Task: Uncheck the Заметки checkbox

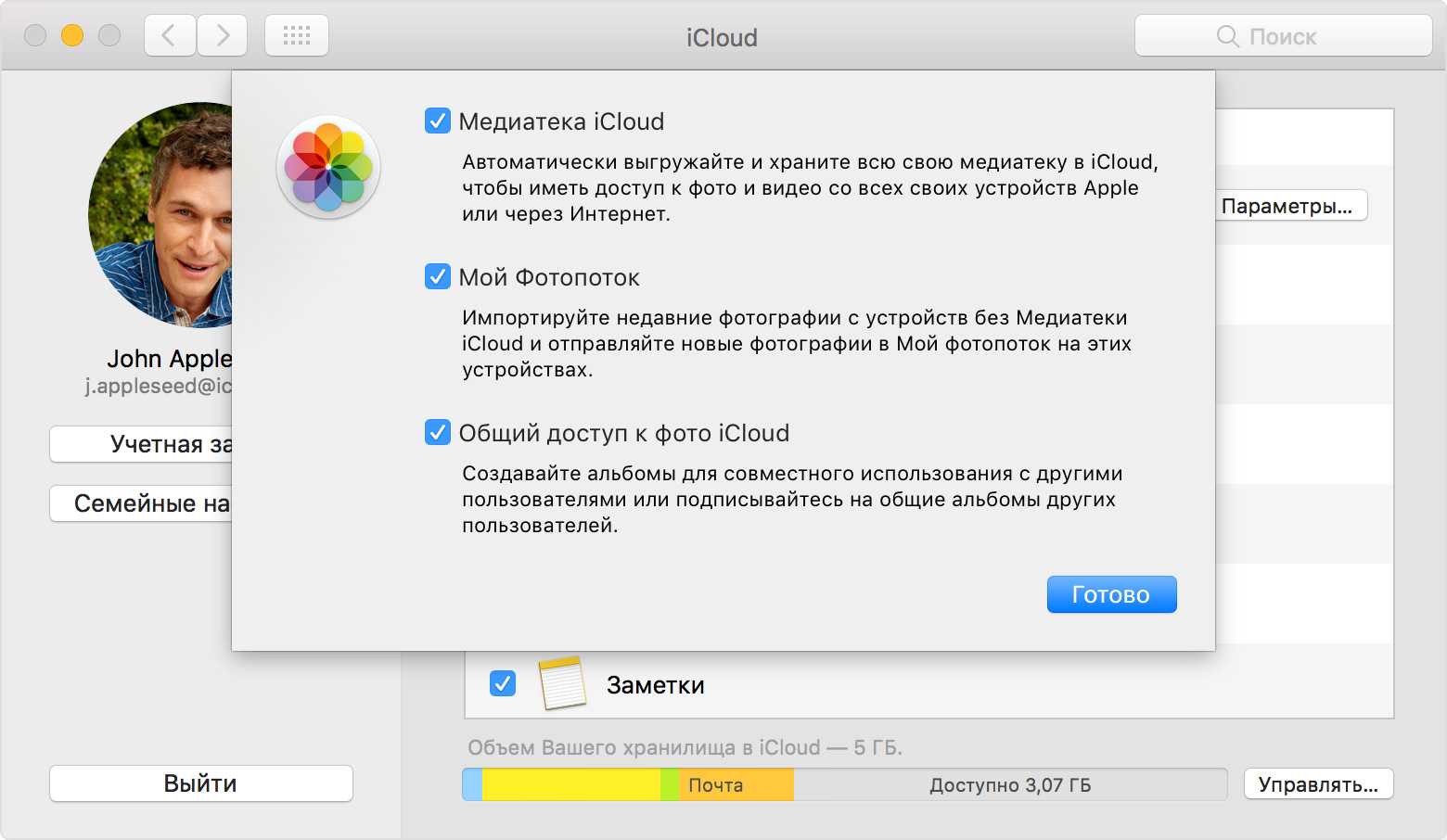Action: [503, 684]
